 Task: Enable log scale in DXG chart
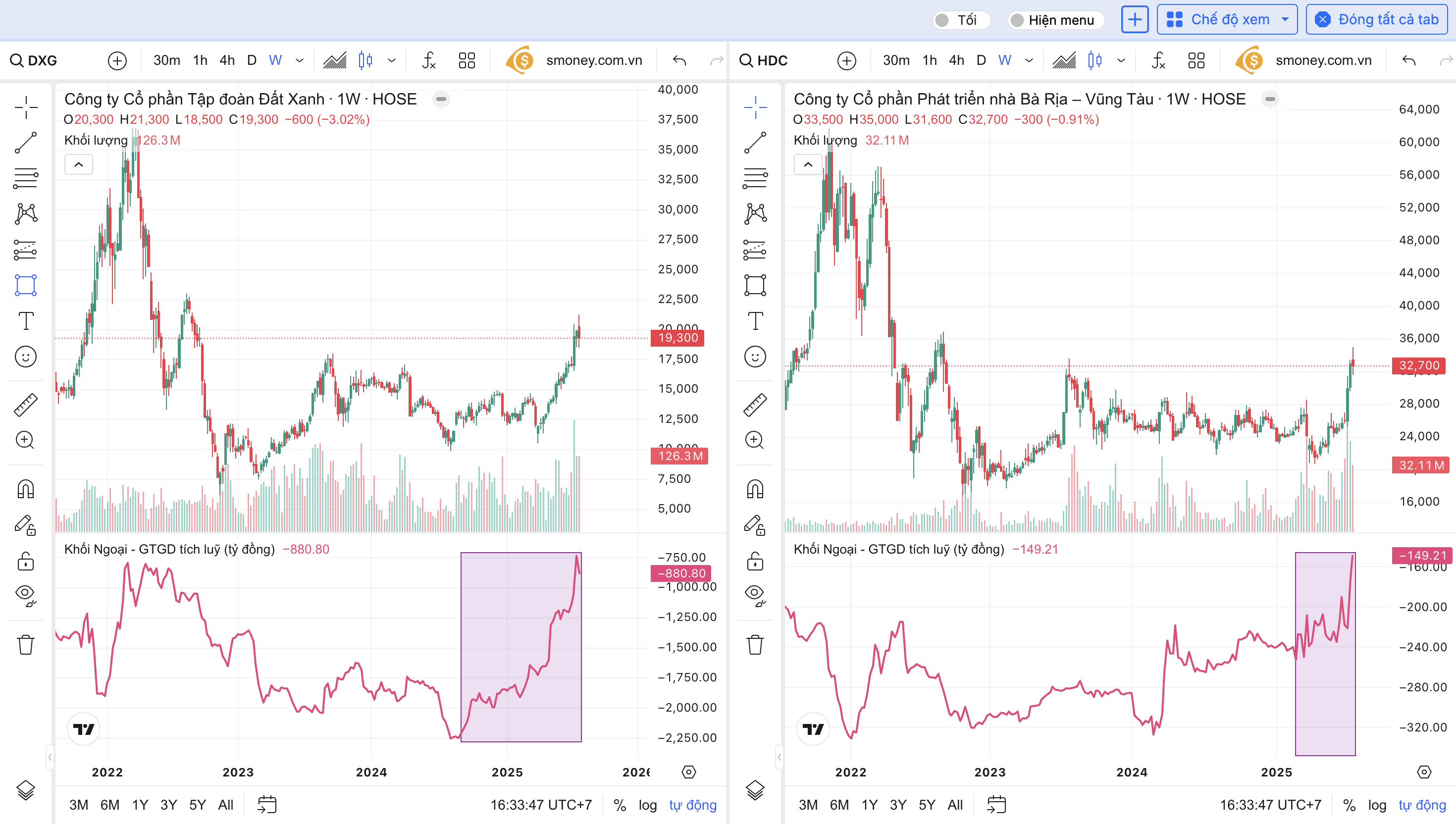tap(647, 805)
